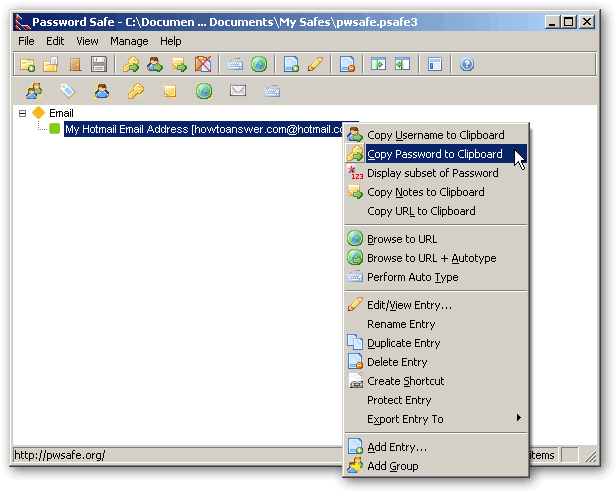Click the keyboard AutoType icon in drag bar
Screen dimensions: 616x493
click(x=272, y=92)
